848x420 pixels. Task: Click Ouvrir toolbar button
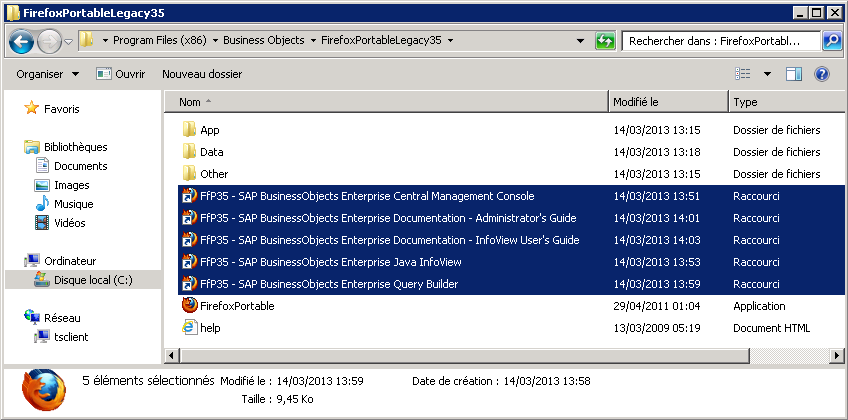tap(121, 74)
